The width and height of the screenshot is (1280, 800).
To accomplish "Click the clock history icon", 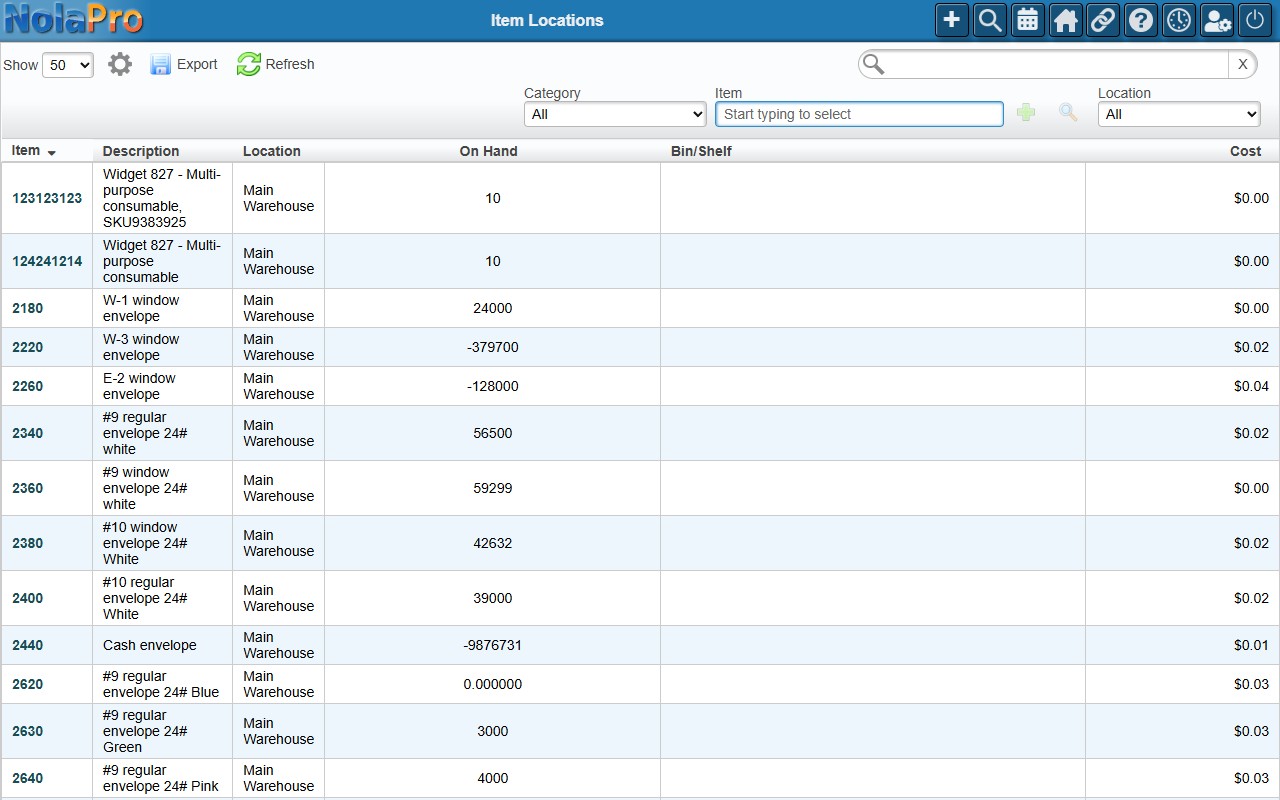I will [1179, 20].
